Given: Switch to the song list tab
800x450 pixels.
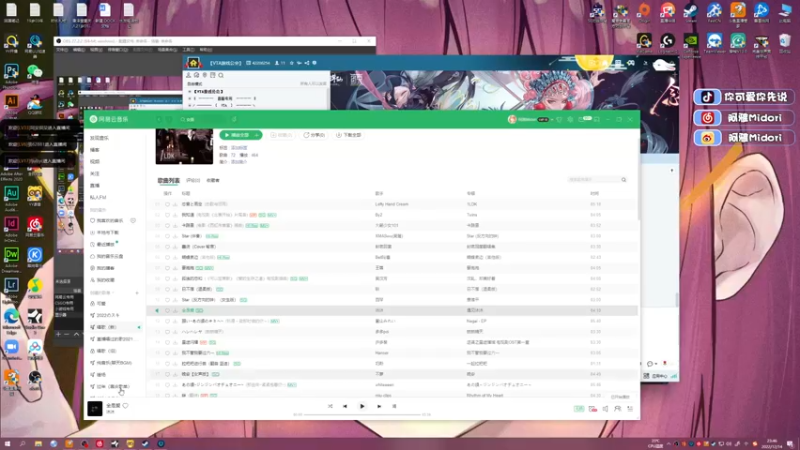Looking at the screenshot, I should [x=168, y=181].
